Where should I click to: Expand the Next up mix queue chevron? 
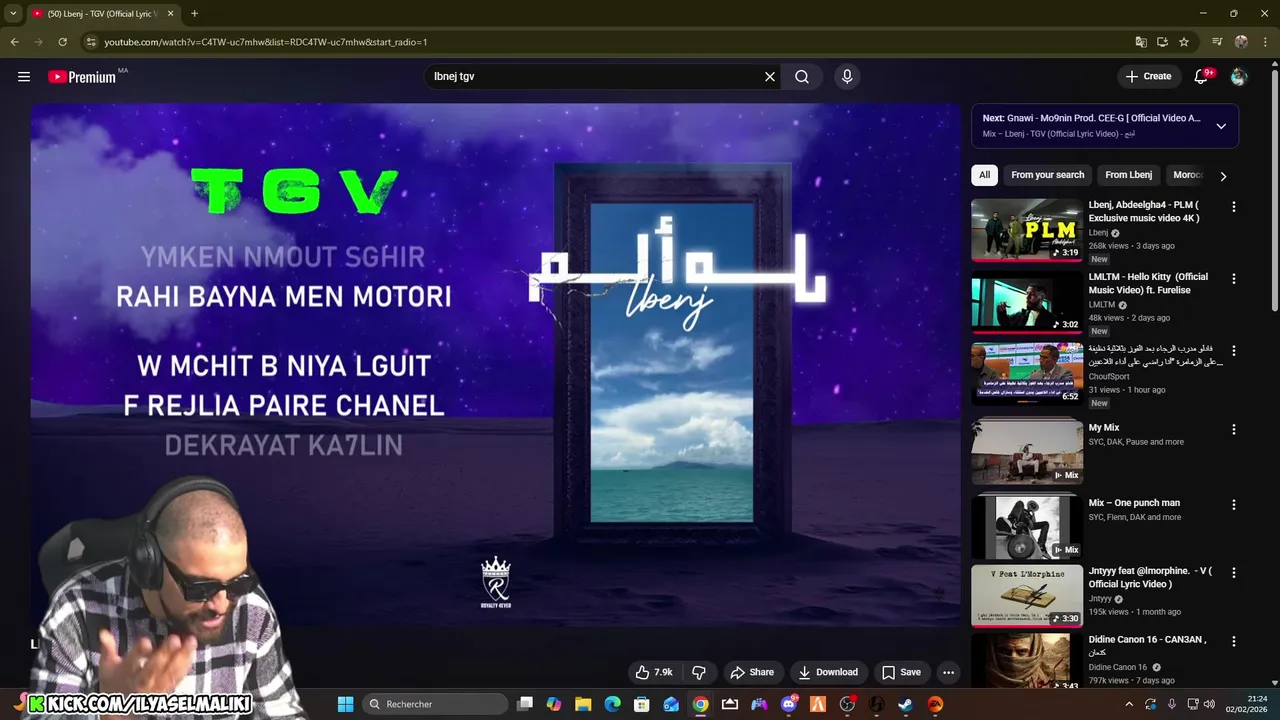tap(1221, 126)
